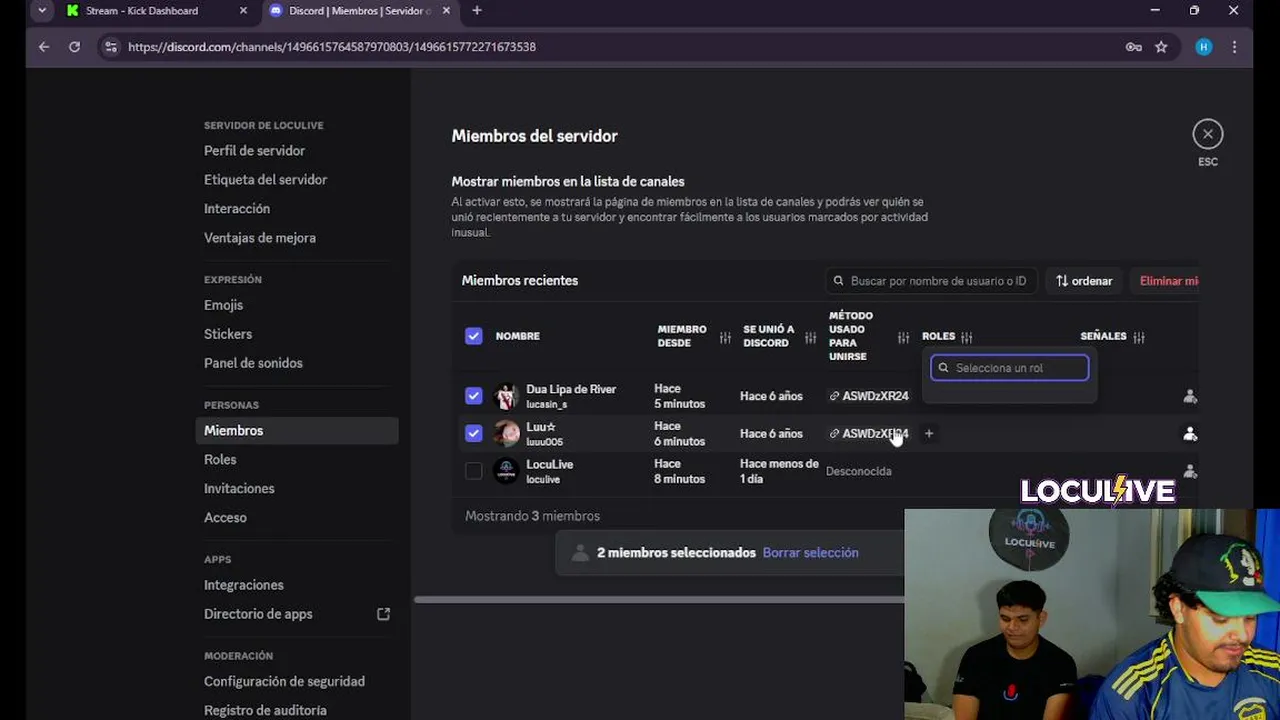Viewport: 1280px width, 720px height.
Task: Open Directorio de apps
Action: click(258, 614)
